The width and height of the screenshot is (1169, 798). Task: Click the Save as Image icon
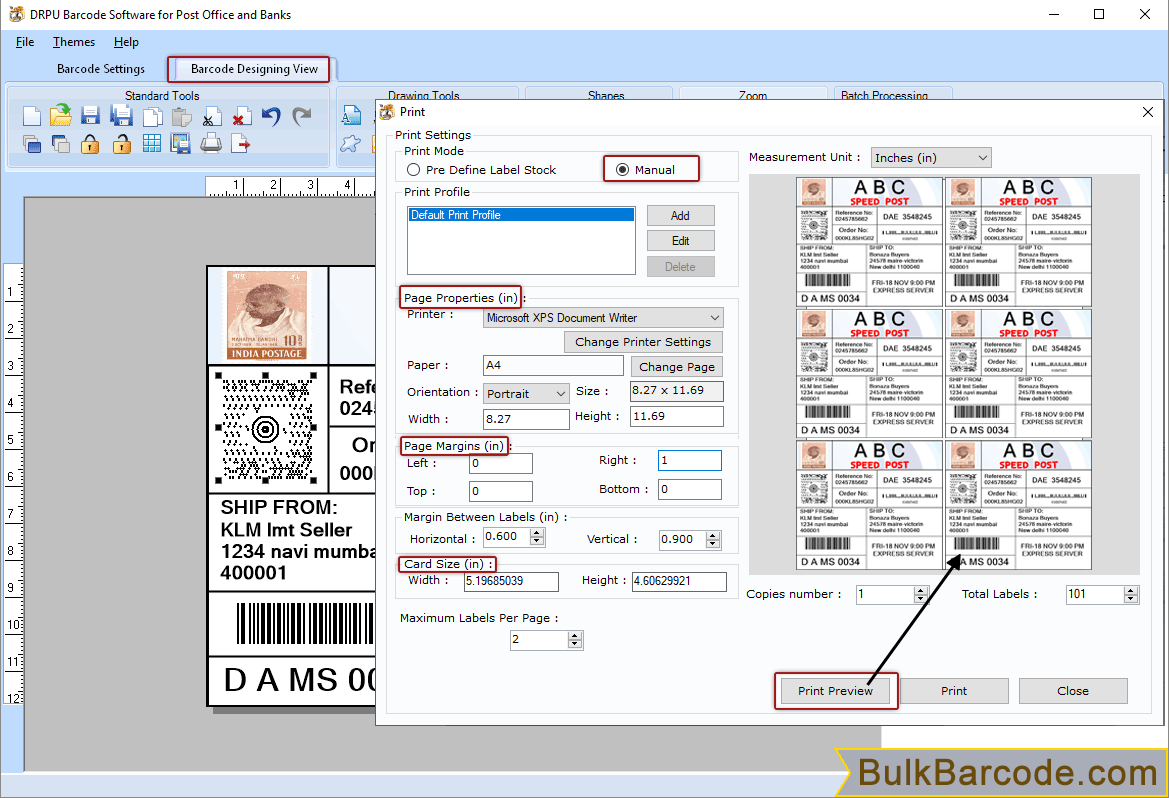click(180, 144)
